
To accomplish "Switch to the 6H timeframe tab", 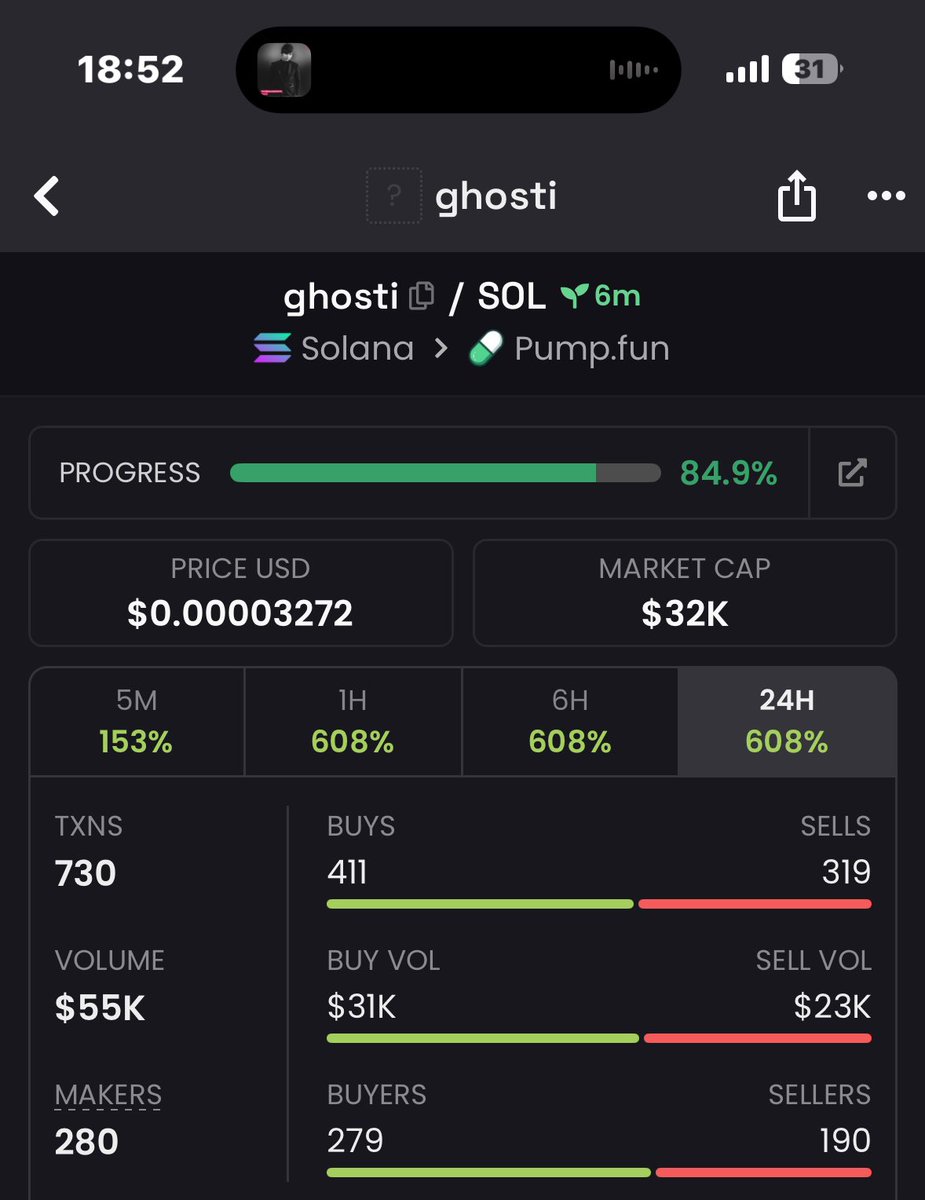I will coord(570,721).
